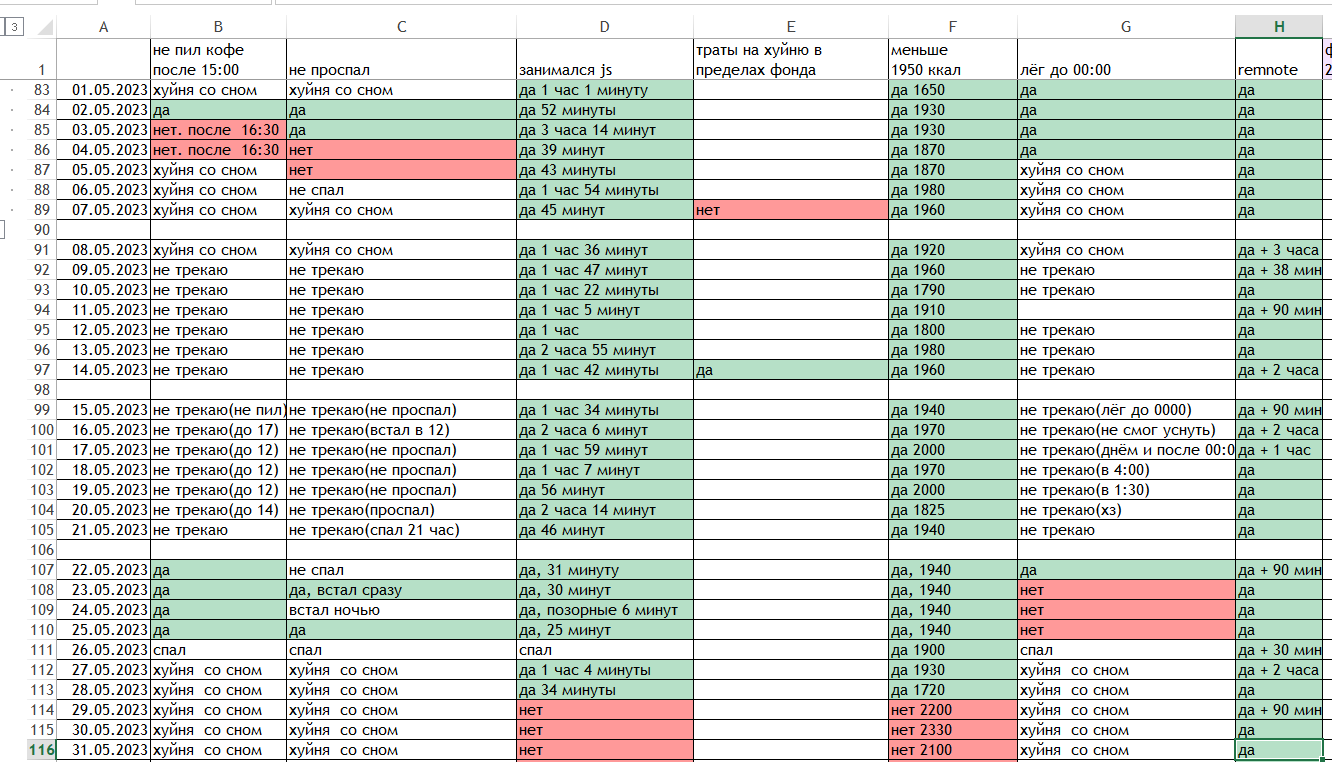Click cell 'не трекаю(встал в 12)'
The image size is (1332, 762).
pyautogui.click(x=401, y=430)
